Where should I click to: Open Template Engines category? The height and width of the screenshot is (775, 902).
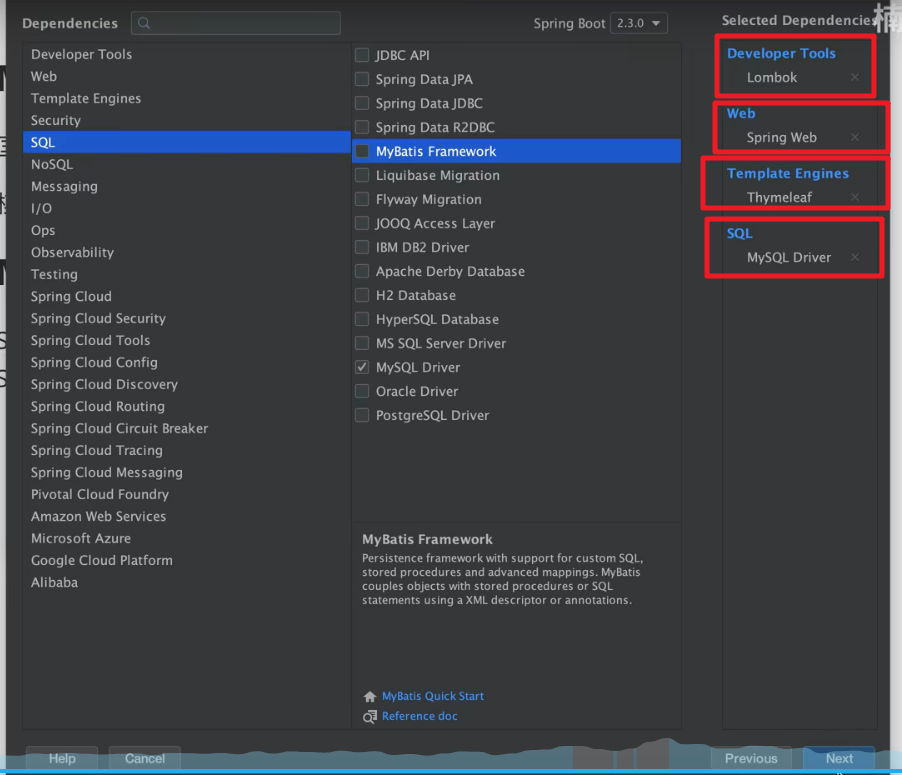pyautogui.click(x=186, y=98)
